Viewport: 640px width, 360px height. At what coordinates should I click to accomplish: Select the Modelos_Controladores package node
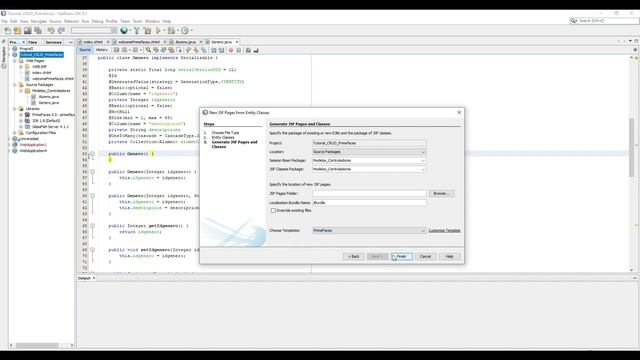(x=51, y=91)
